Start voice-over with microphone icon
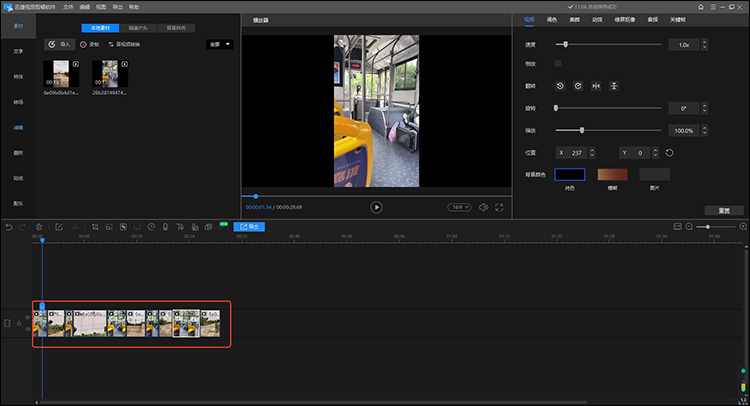 pyautogui.click(x=165, y=227)
